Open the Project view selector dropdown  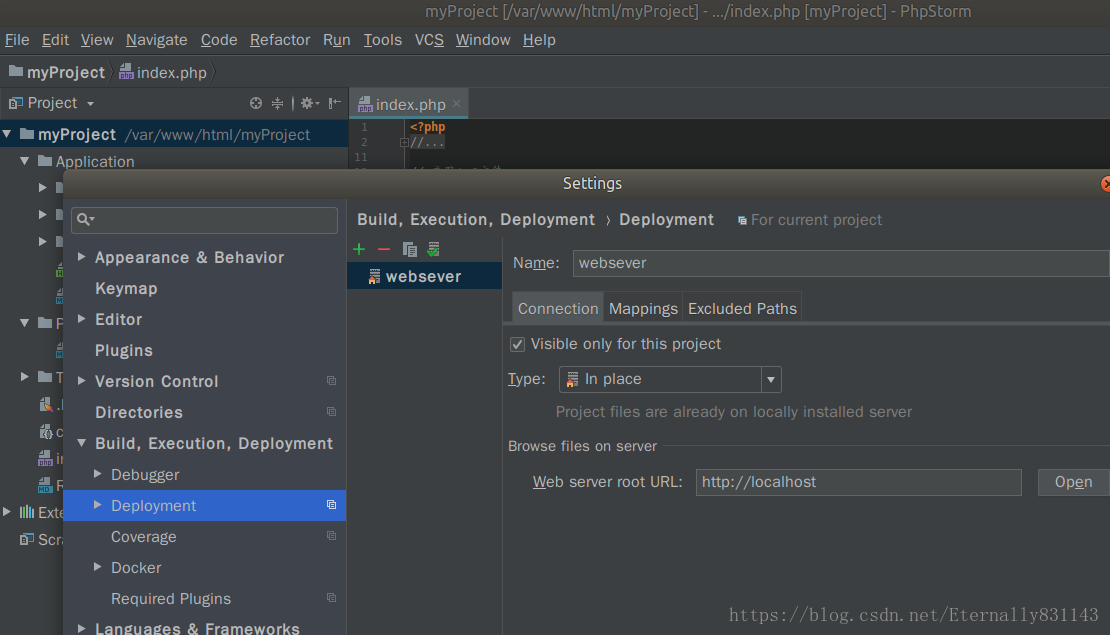(90, 104)
